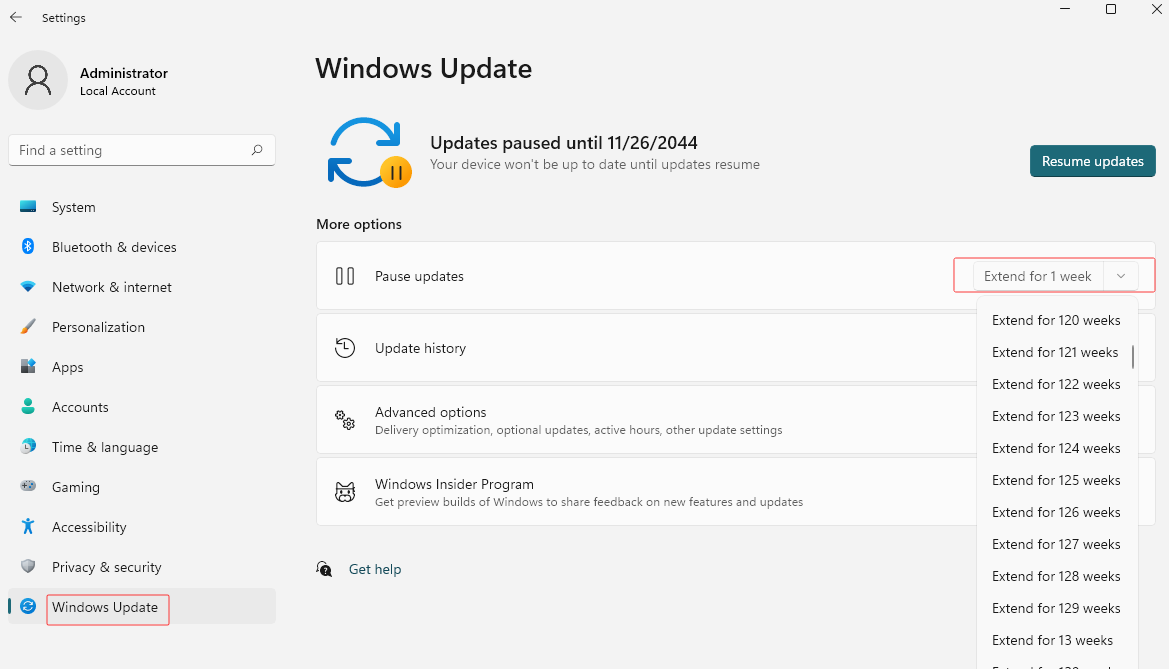Viewport: 1169px width, 669px height.
Task: Open Bluetooth & devices settings
Action: coord(142,247)
